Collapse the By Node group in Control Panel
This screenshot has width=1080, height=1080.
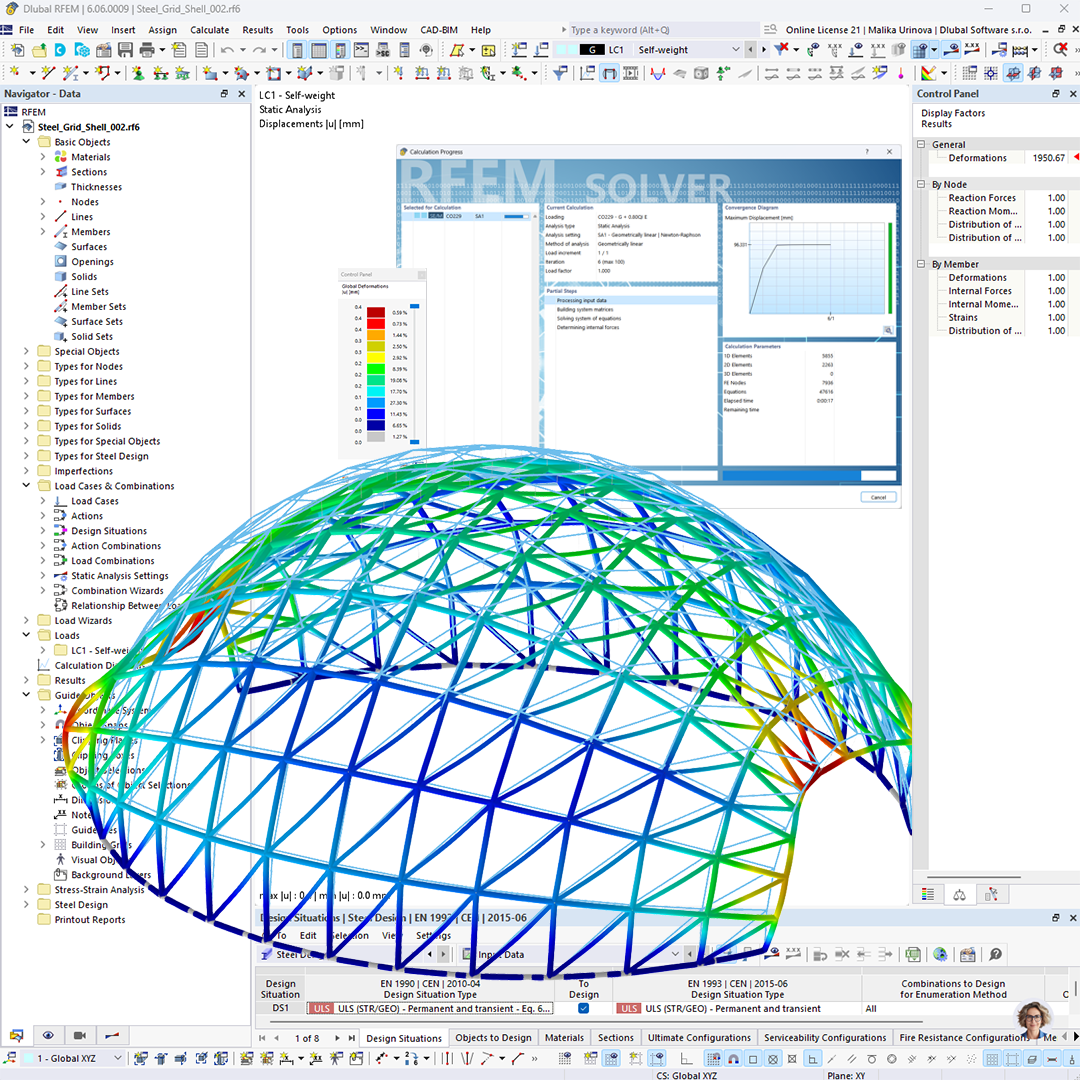click(x=921, y=185)
